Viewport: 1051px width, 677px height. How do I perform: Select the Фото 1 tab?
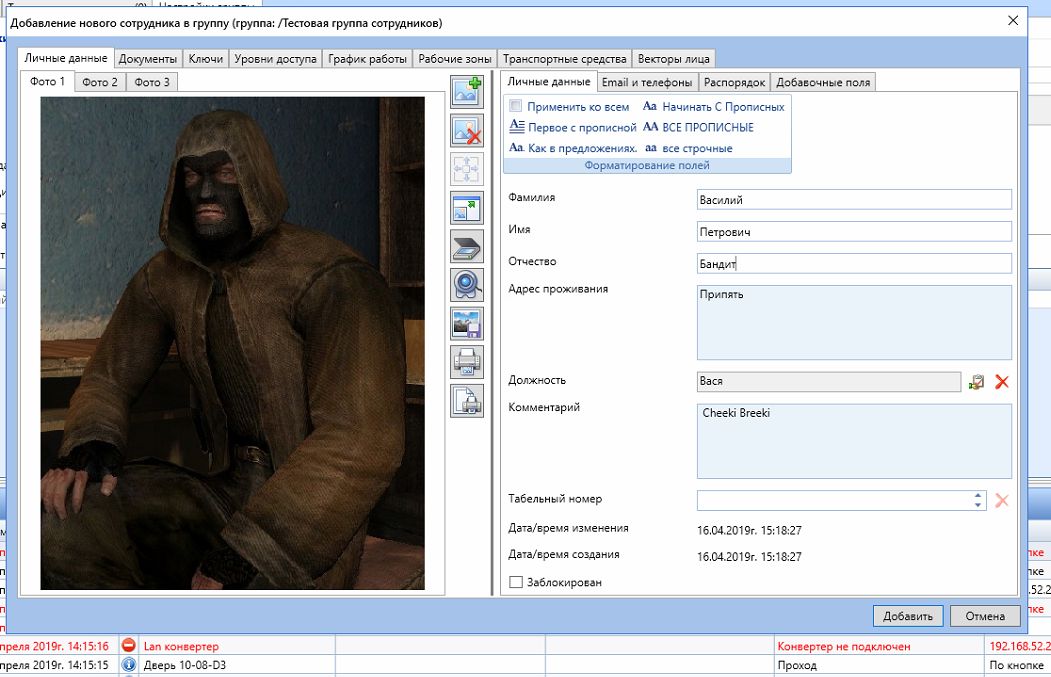(47, 81)
